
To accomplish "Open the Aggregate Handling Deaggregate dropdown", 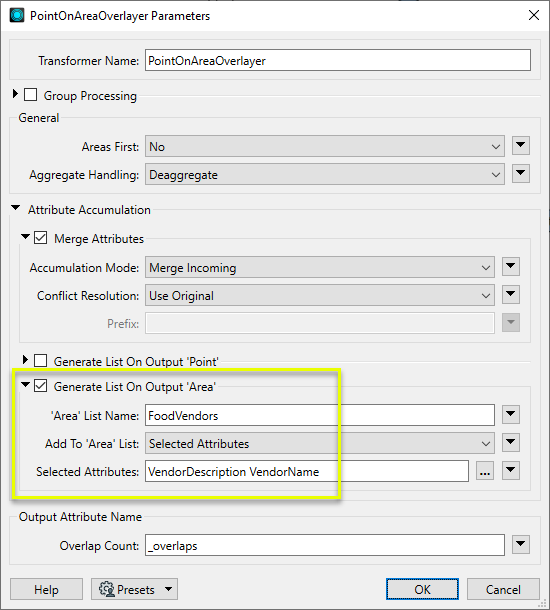I will pos(325,174).
